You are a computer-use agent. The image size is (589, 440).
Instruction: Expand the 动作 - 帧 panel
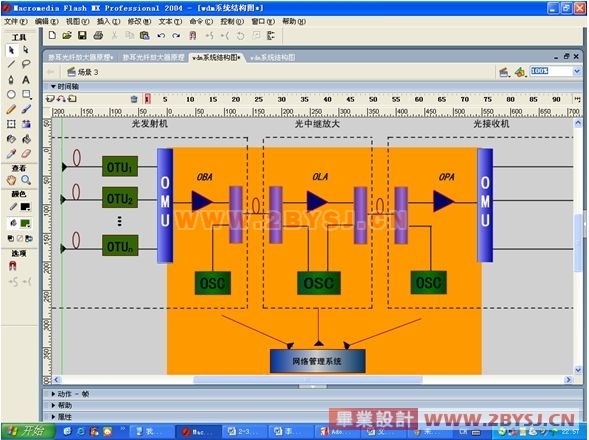(x=70, y=394)
